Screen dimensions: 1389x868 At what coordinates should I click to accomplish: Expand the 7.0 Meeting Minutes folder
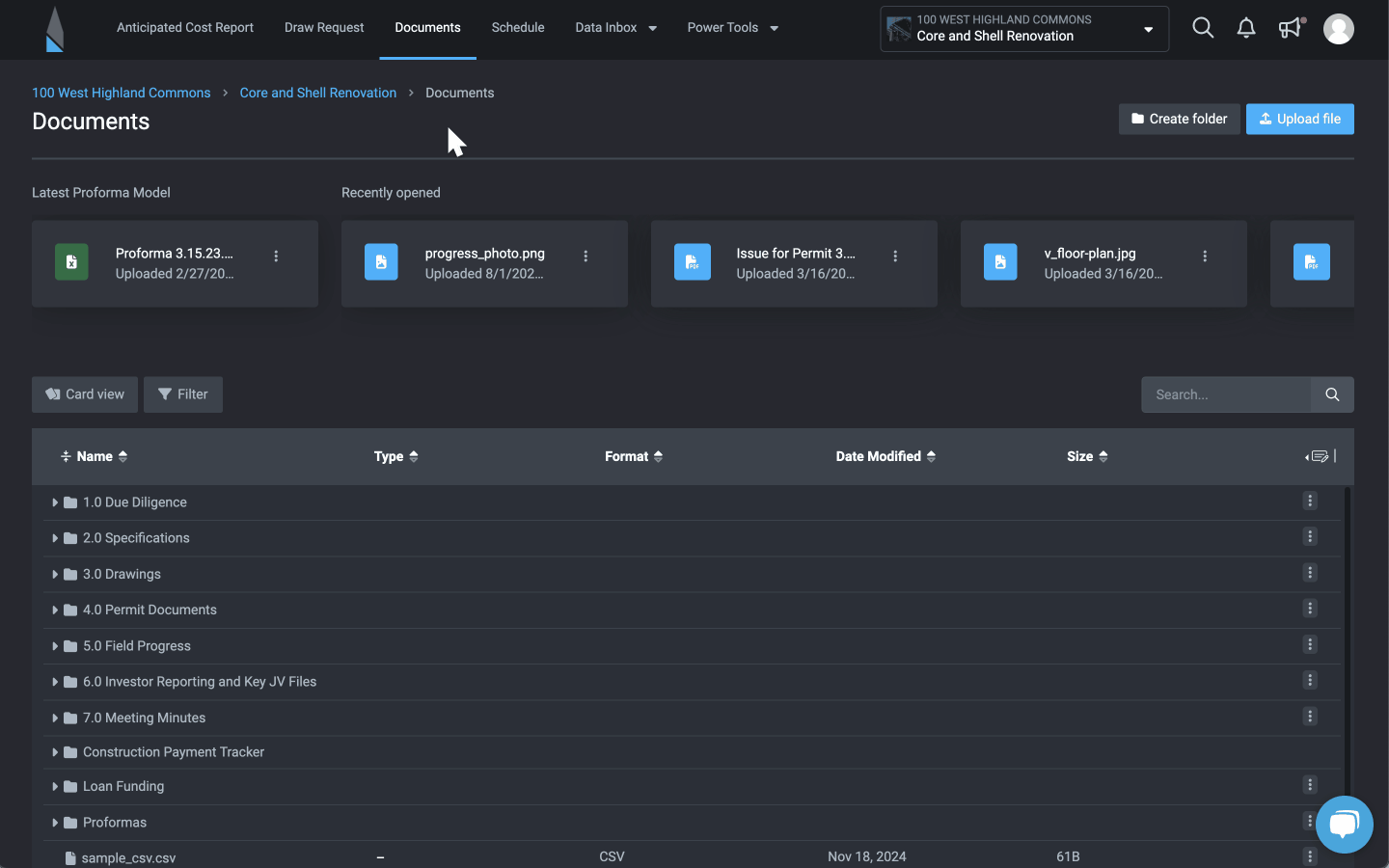(x=55, y=718)
